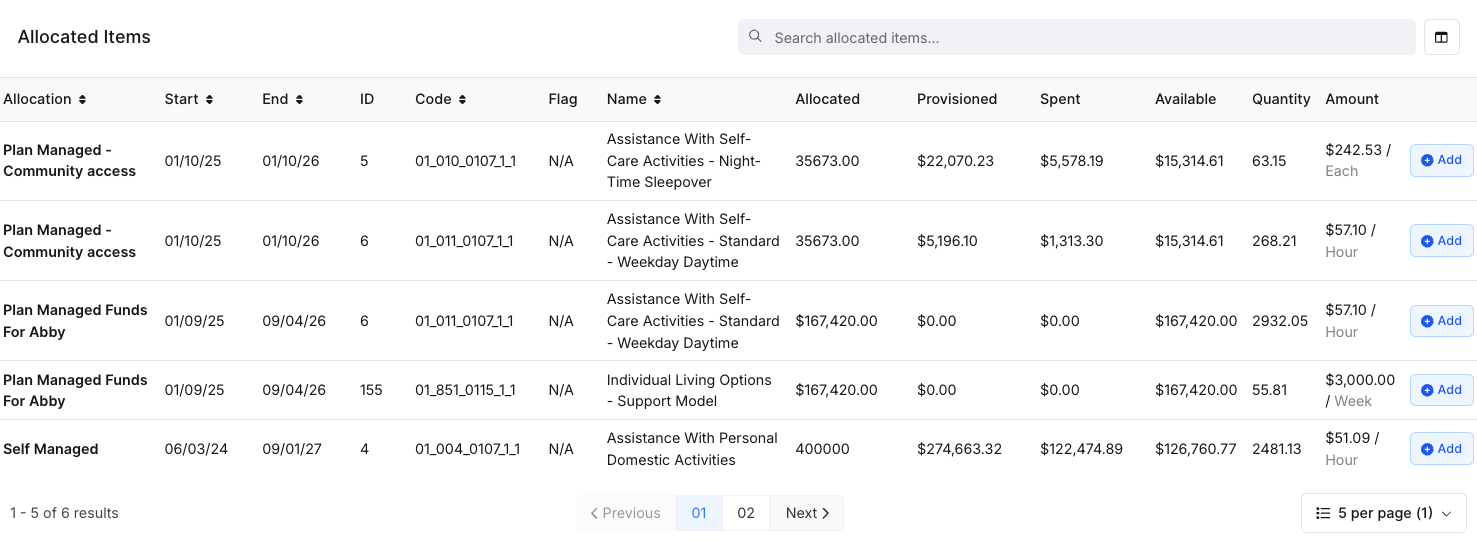Click the Previous page button
Viewport: 1477px width, 542px height.
[626, 513]
